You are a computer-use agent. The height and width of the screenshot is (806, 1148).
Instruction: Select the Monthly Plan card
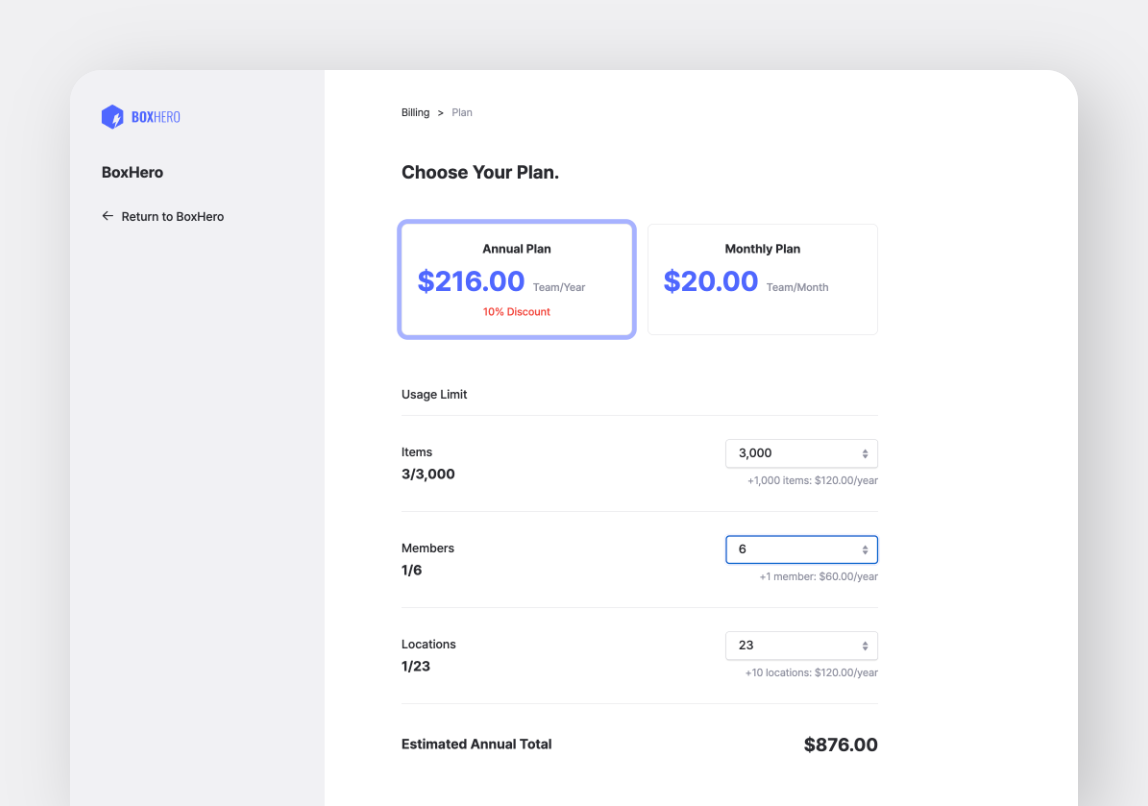pos(762,279)
